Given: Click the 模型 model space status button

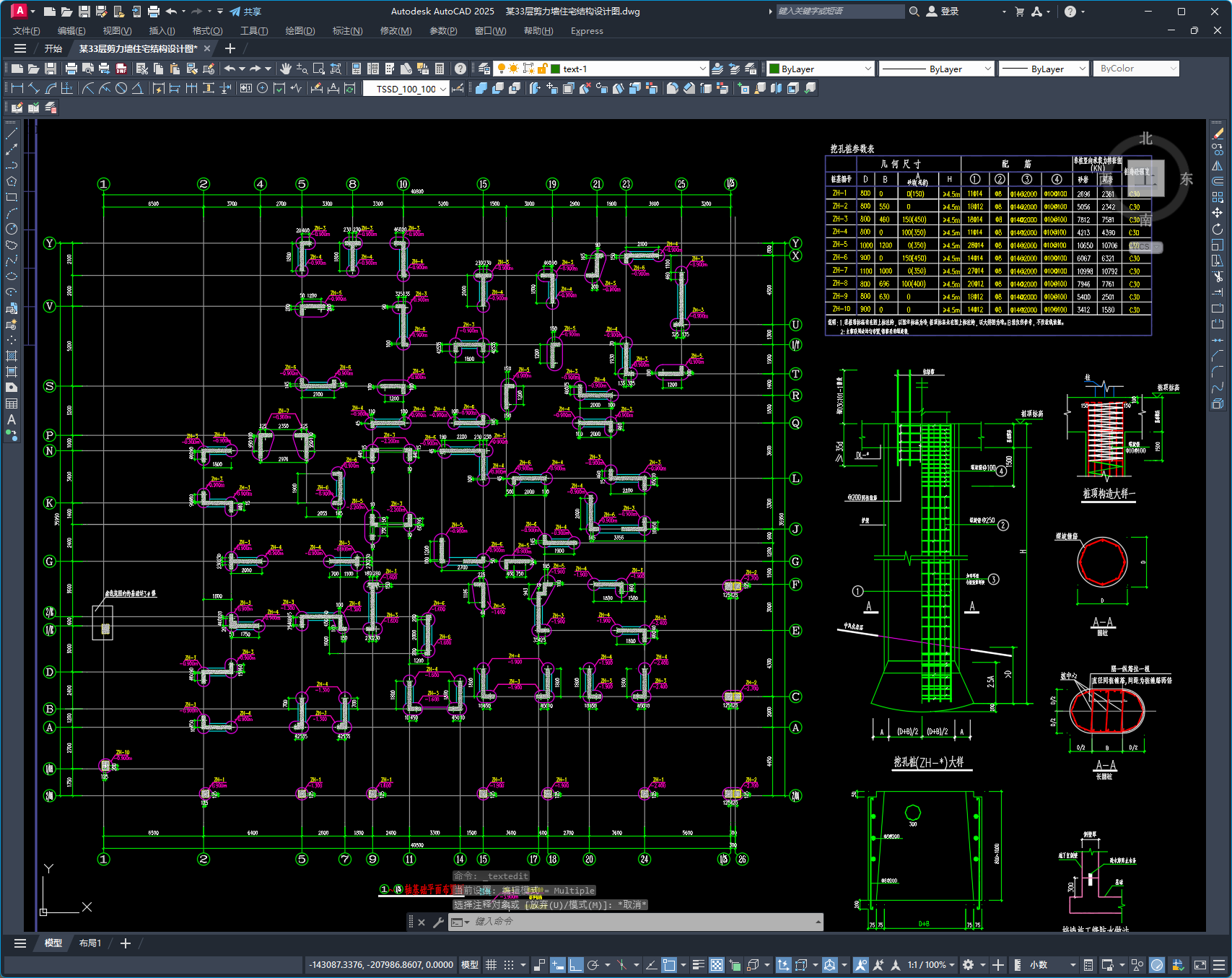Looking at the screenshot, I should (470, 965).
